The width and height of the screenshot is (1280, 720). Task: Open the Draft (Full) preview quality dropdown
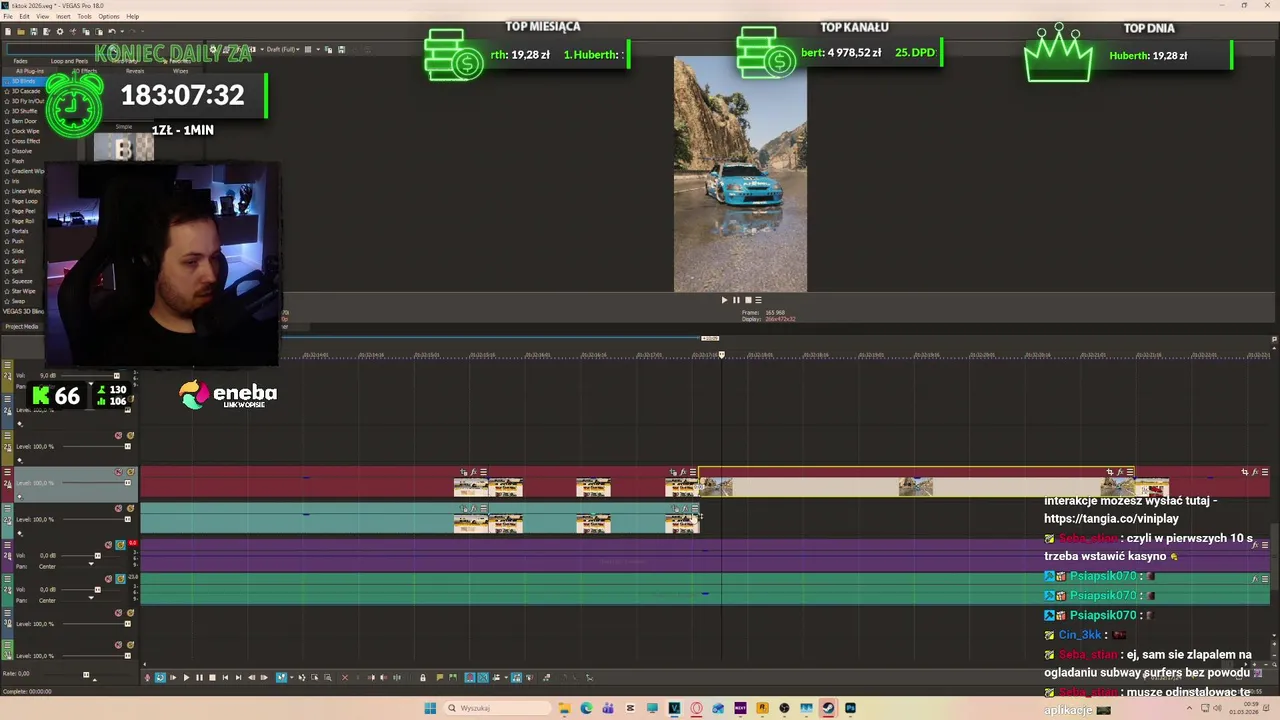click(283, 49)
